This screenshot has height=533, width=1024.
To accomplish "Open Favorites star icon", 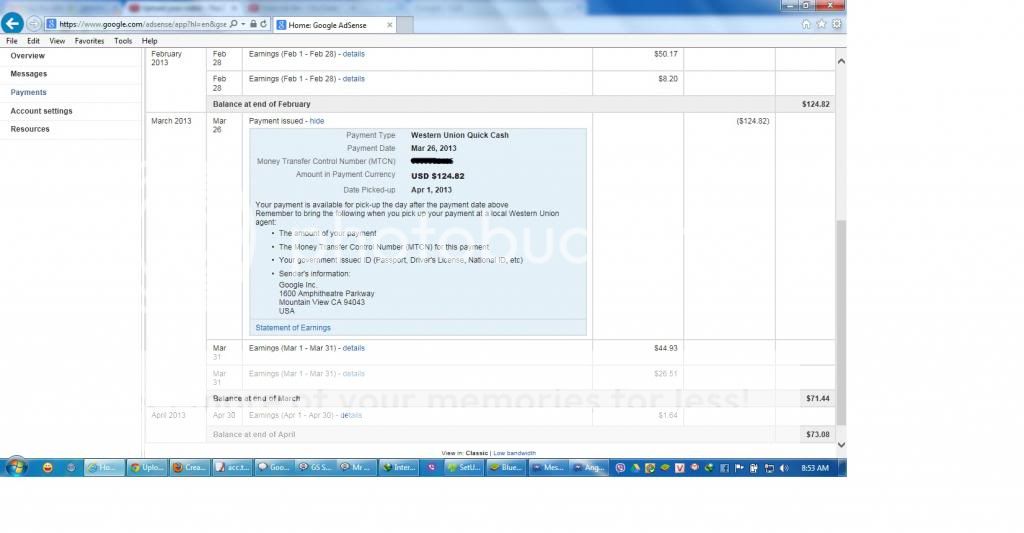I will (x=822, y=24).
